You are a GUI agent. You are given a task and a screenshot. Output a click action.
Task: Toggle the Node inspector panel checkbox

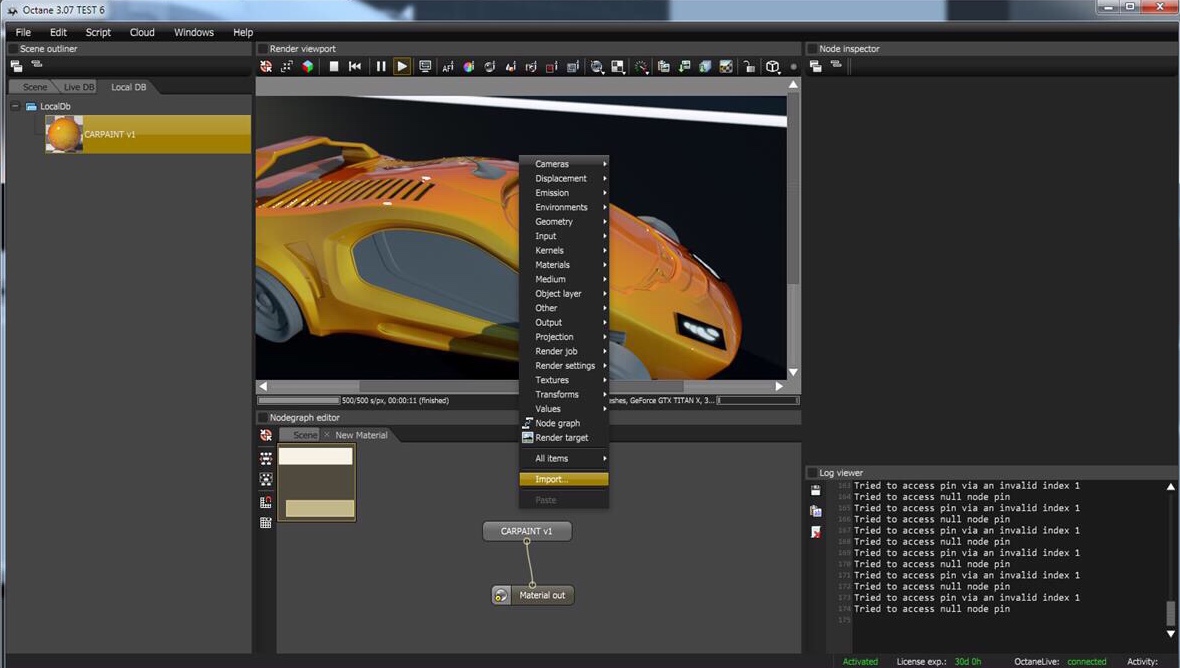pyautogui.click(x=812, y=49)
